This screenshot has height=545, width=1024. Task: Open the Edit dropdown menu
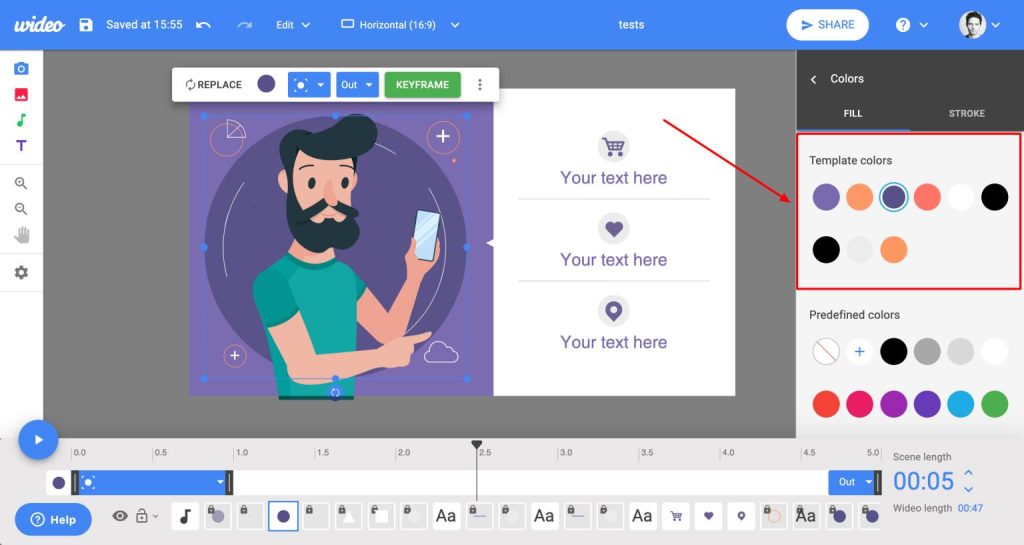point(293,25)
